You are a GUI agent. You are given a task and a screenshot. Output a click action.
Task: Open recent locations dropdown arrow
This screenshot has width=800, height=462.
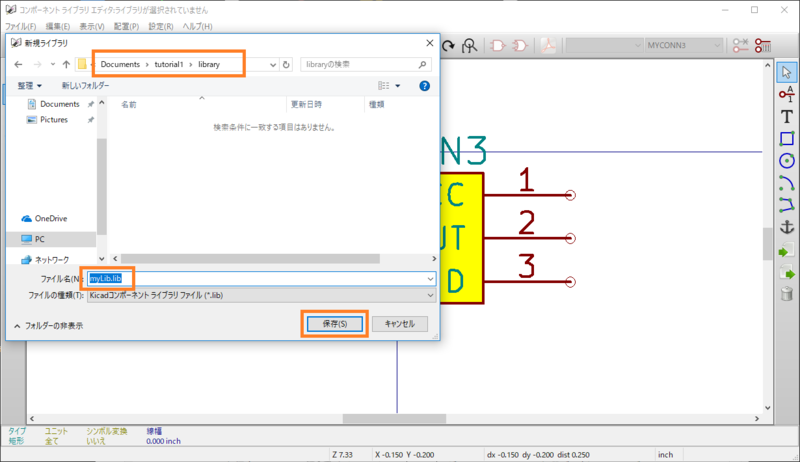pos(53,64)
